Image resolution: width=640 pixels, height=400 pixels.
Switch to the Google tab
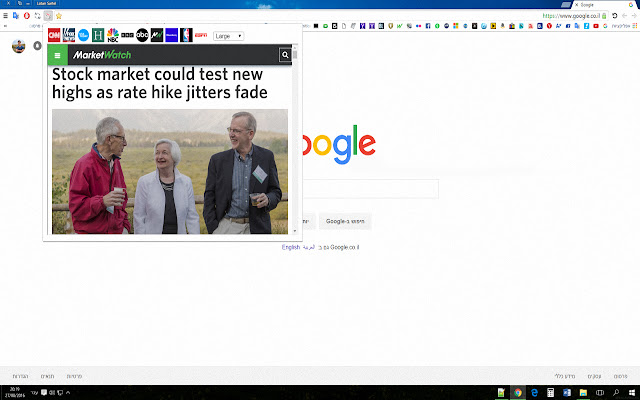pyautogui.click(x=604, y=5)
